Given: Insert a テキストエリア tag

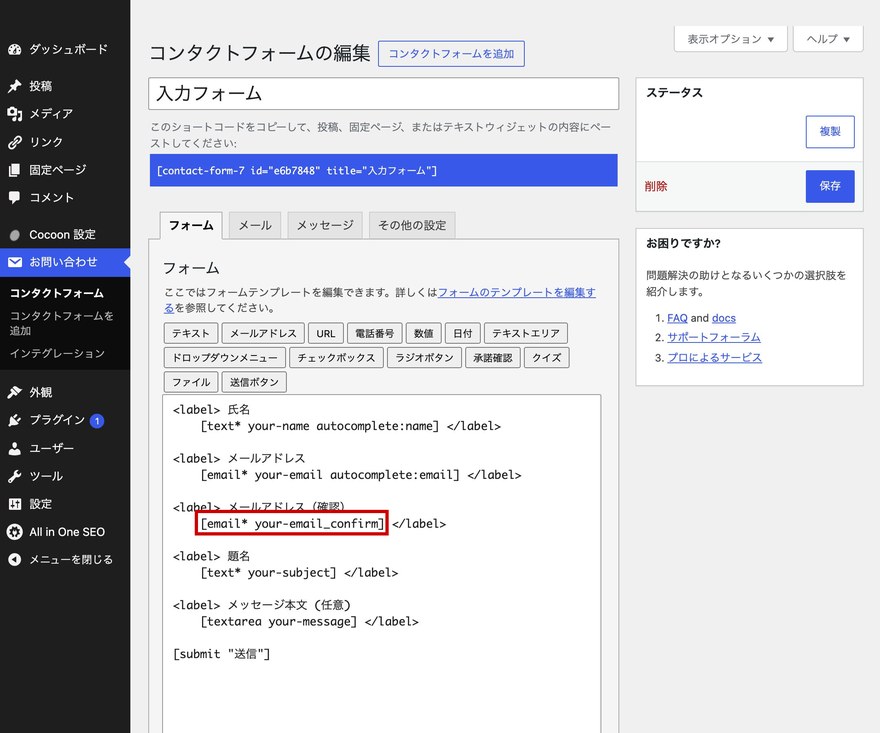Looking at the screenshot, I should (526, 333).
